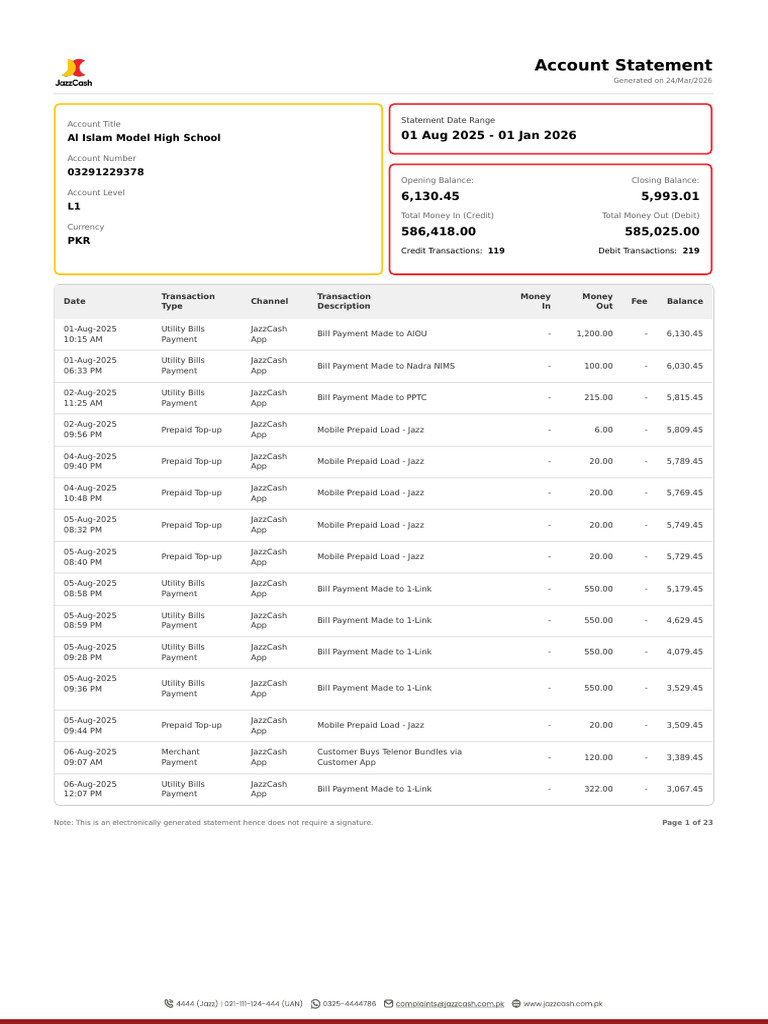
Task: Click the JazzCash logo at the top
Action: click(x=73, y=72)
